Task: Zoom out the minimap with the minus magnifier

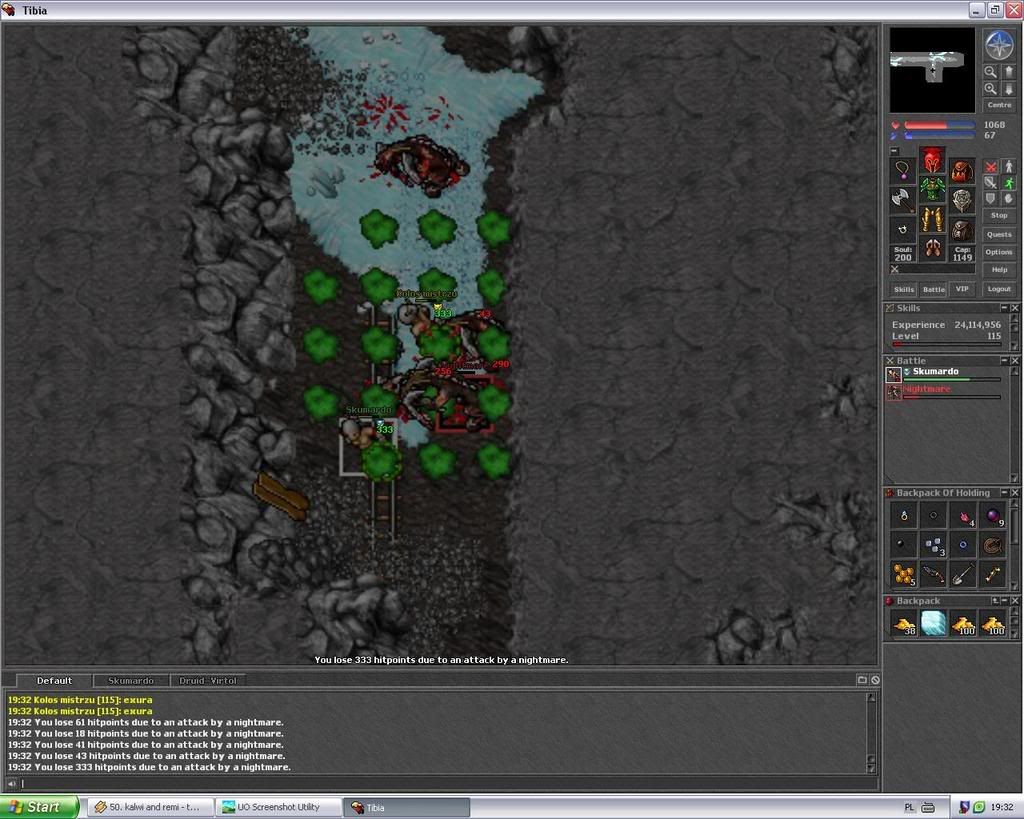Action: (x=991, y=72)
